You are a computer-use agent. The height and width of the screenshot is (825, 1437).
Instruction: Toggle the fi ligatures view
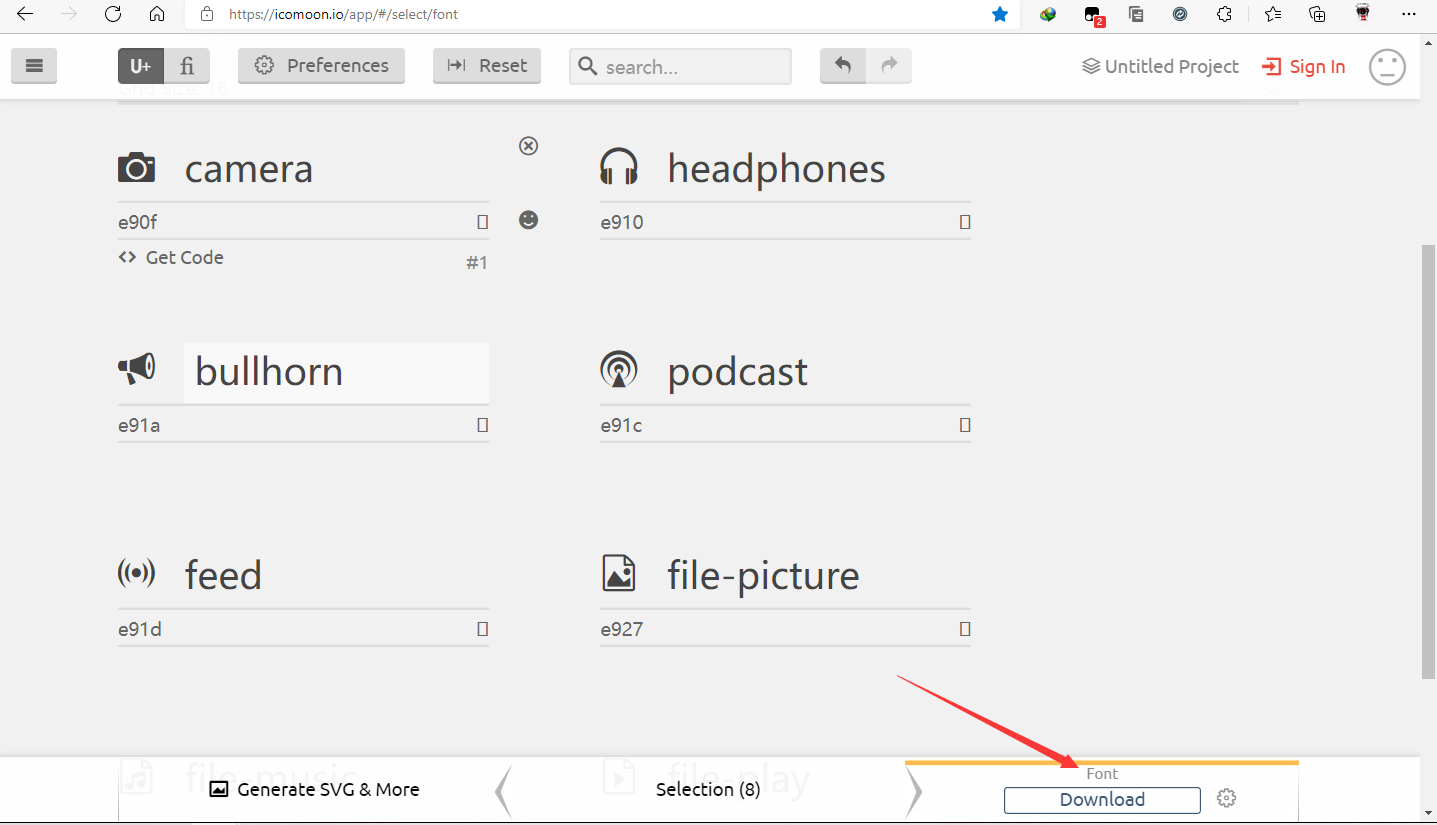[x=187, y=66]
